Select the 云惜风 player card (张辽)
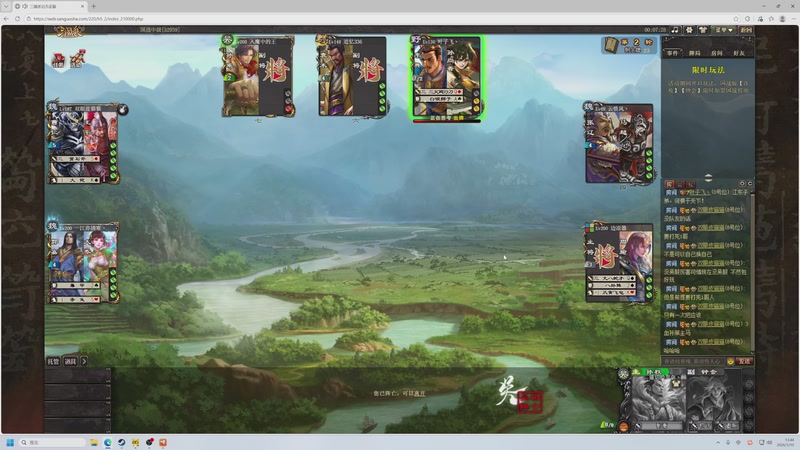800x450 pixels. (619, 143)
